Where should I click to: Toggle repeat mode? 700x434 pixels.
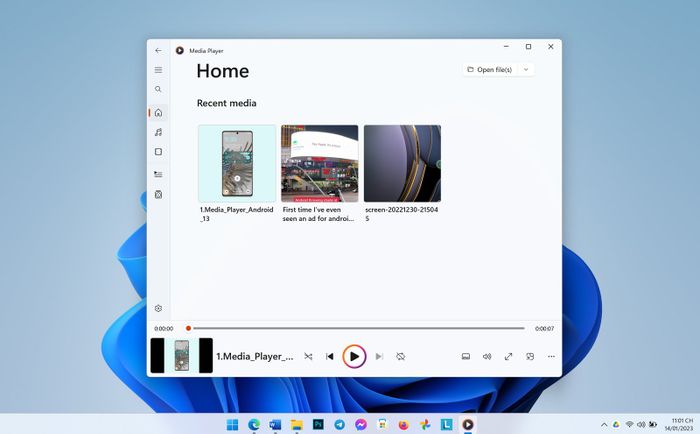click(400, 356)
